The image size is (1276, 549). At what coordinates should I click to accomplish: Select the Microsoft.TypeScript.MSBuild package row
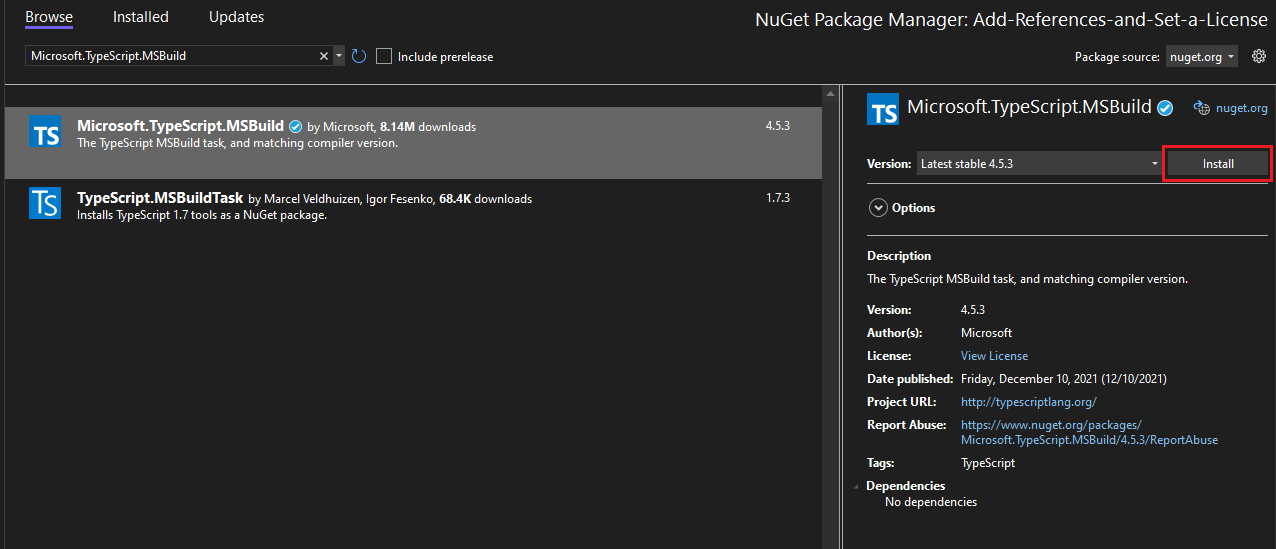[x=413, y=143]
